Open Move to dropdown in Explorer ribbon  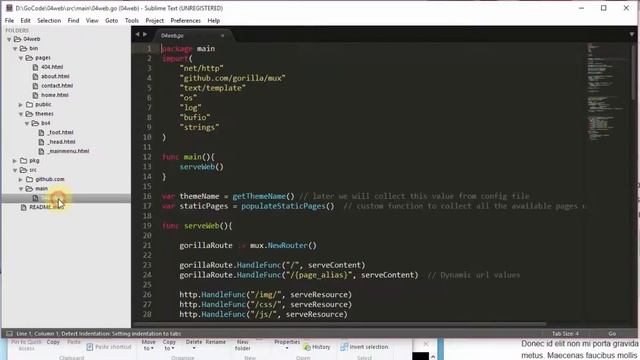[x=149, y=345]
